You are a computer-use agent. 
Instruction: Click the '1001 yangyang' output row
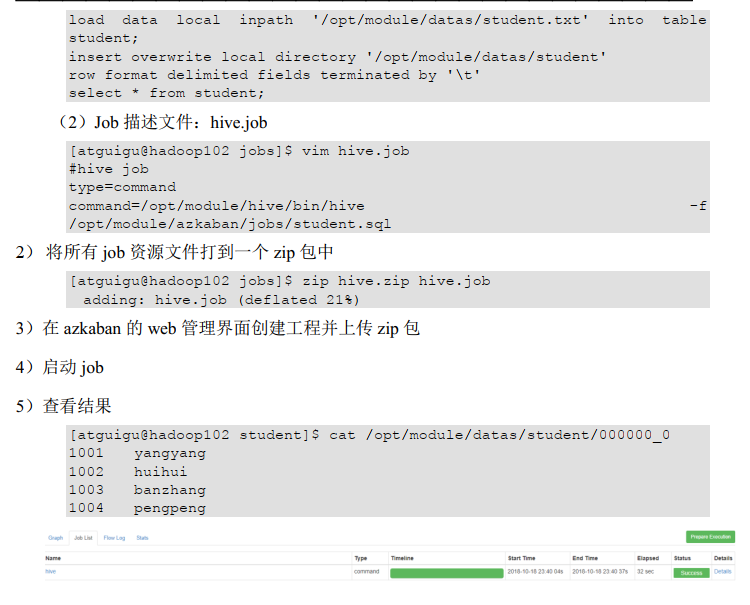point(137,453)
